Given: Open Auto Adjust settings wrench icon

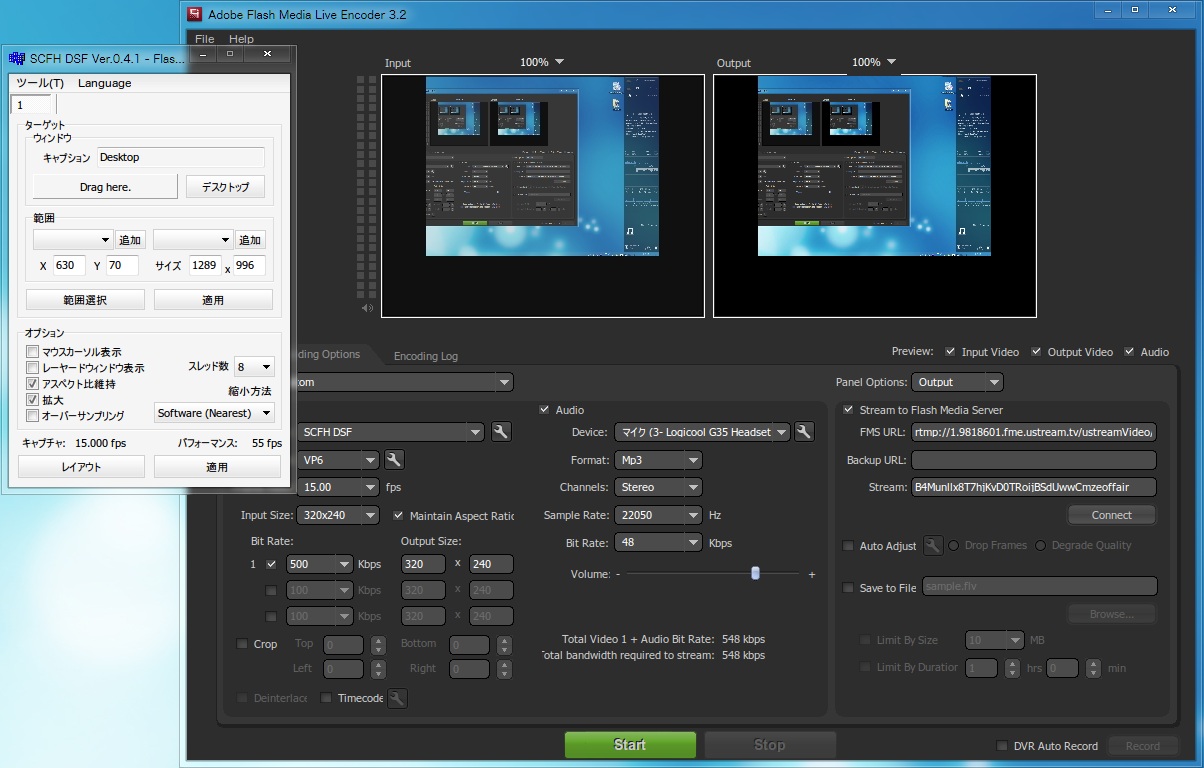Looking at the screenshot, I should click(932, 546).
